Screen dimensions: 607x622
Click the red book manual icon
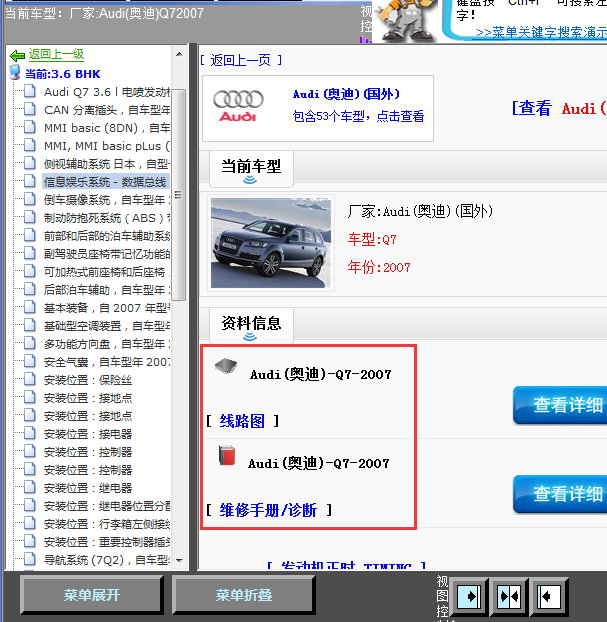pyautogui.click(x=227, y=455)
